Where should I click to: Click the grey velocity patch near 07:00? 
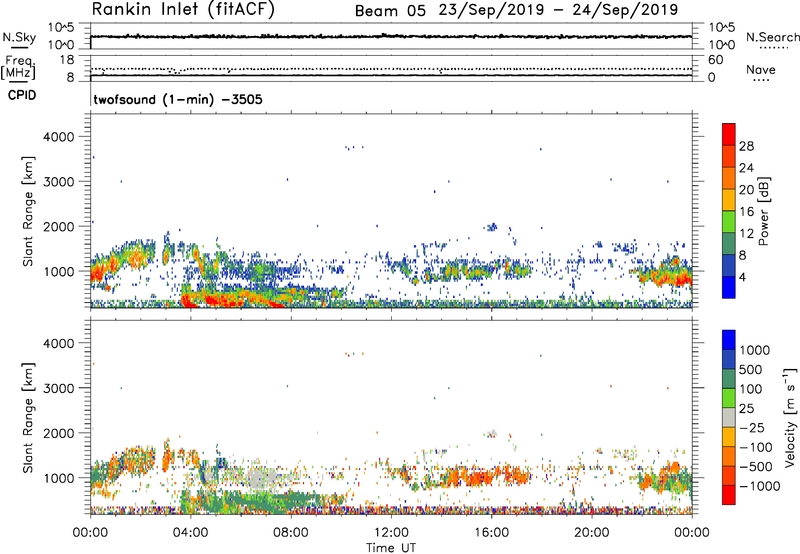(259, 478)
